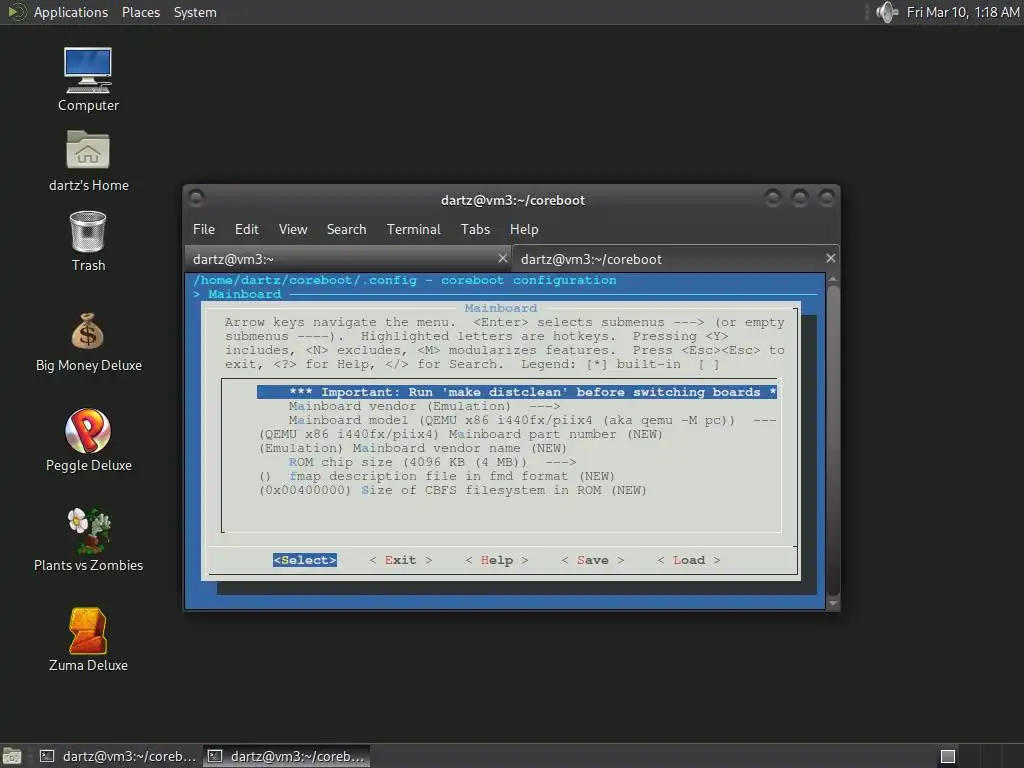Minimize the terminal window
The width and height of the screenshot is (1024, 768).
click(773, 197)
